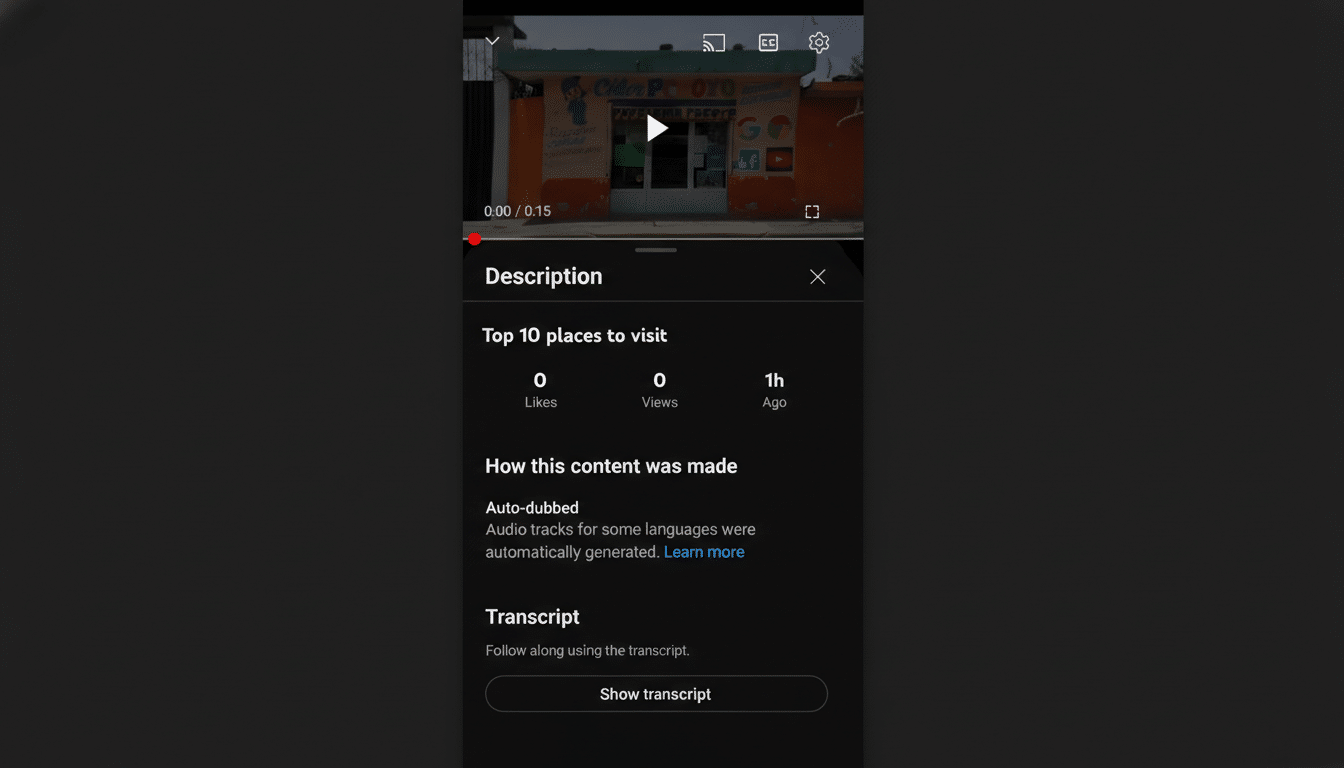Open the Cast to device icon
1344x768 pixels.
pyautogui.click(x=713, y=42)
